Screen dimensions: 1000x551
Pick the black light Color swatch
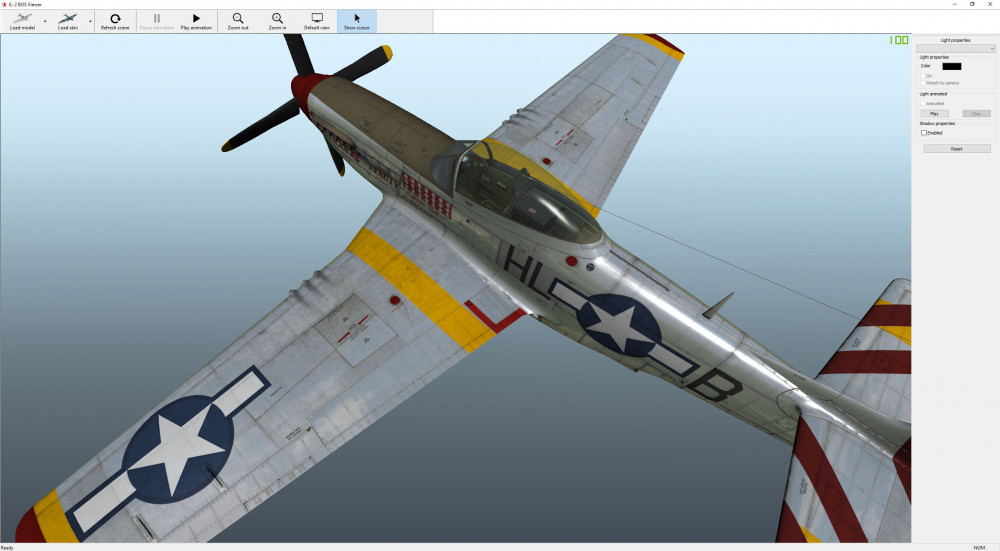pyautogui.click(x=951, y=66)
